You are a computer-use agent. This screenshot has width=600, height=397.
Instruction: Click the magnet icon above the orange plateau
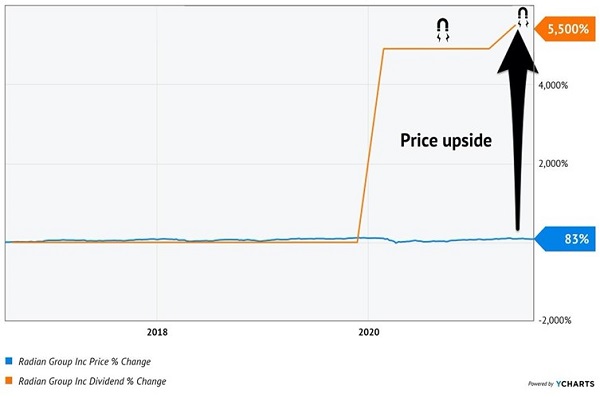point(443,30)
